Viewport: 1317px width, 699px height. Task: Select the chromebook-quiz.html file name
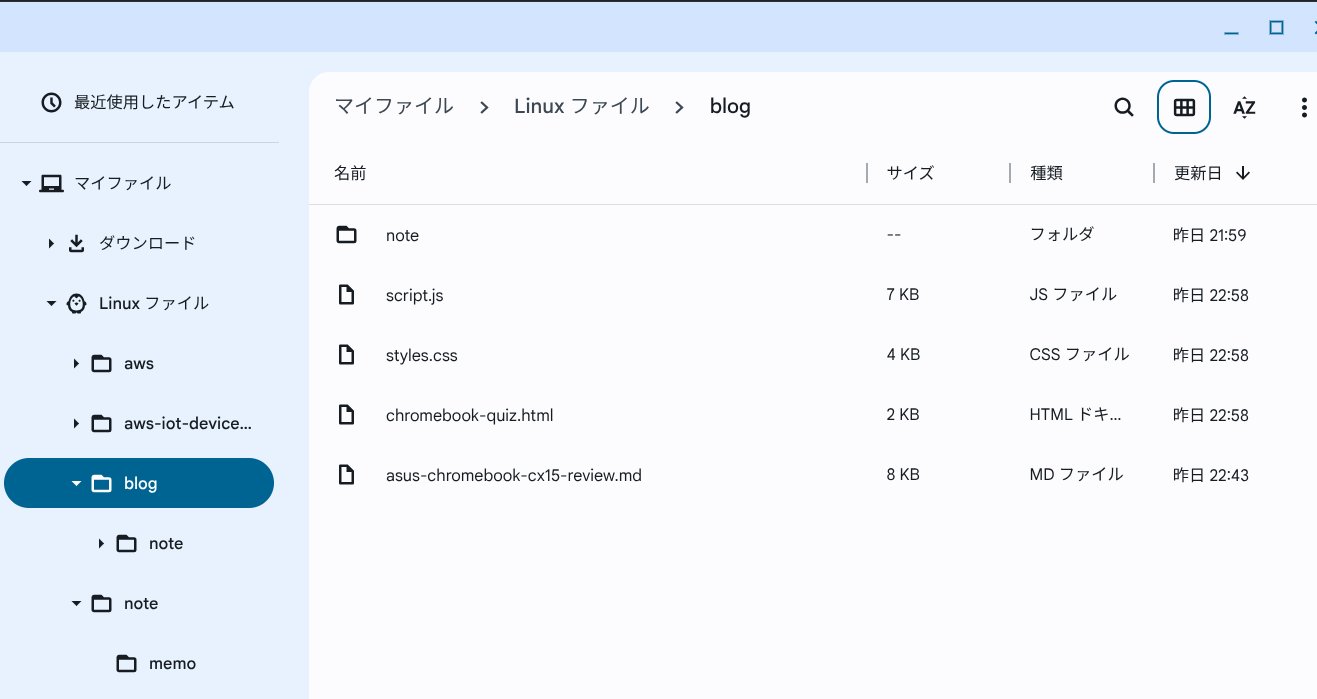(469, 415)
